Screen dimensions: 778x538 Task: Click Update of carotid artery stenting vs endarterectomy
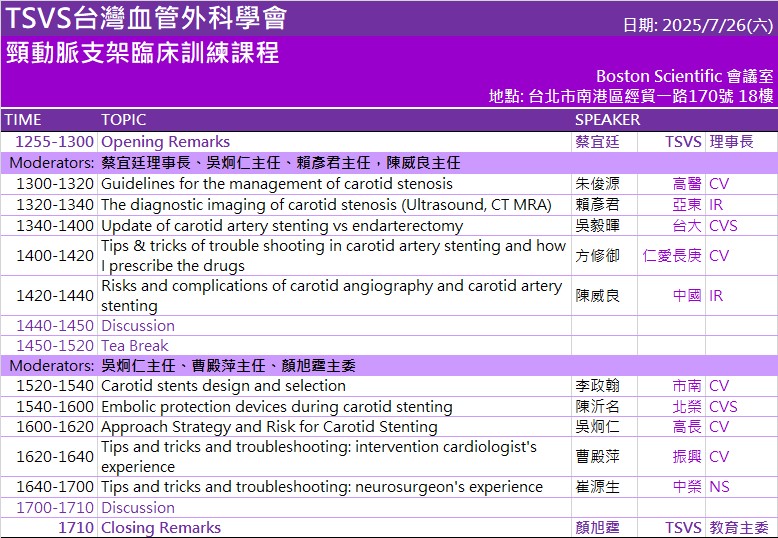(x=282, y=226)
